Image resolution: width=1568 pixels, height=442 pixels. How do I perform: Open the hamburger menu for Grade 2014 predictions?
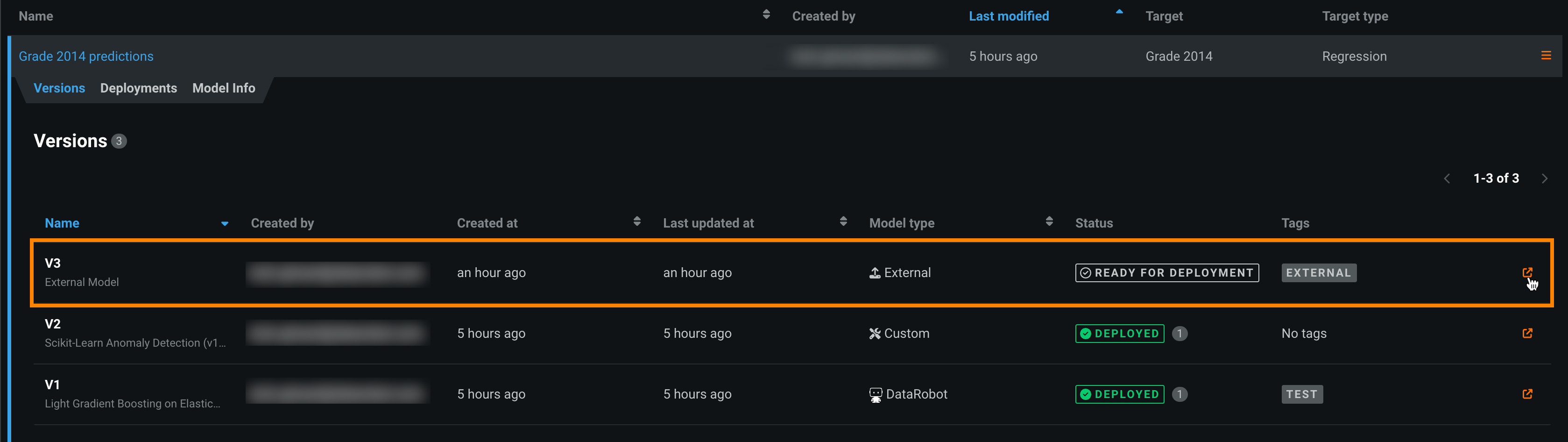(1546, 56)
